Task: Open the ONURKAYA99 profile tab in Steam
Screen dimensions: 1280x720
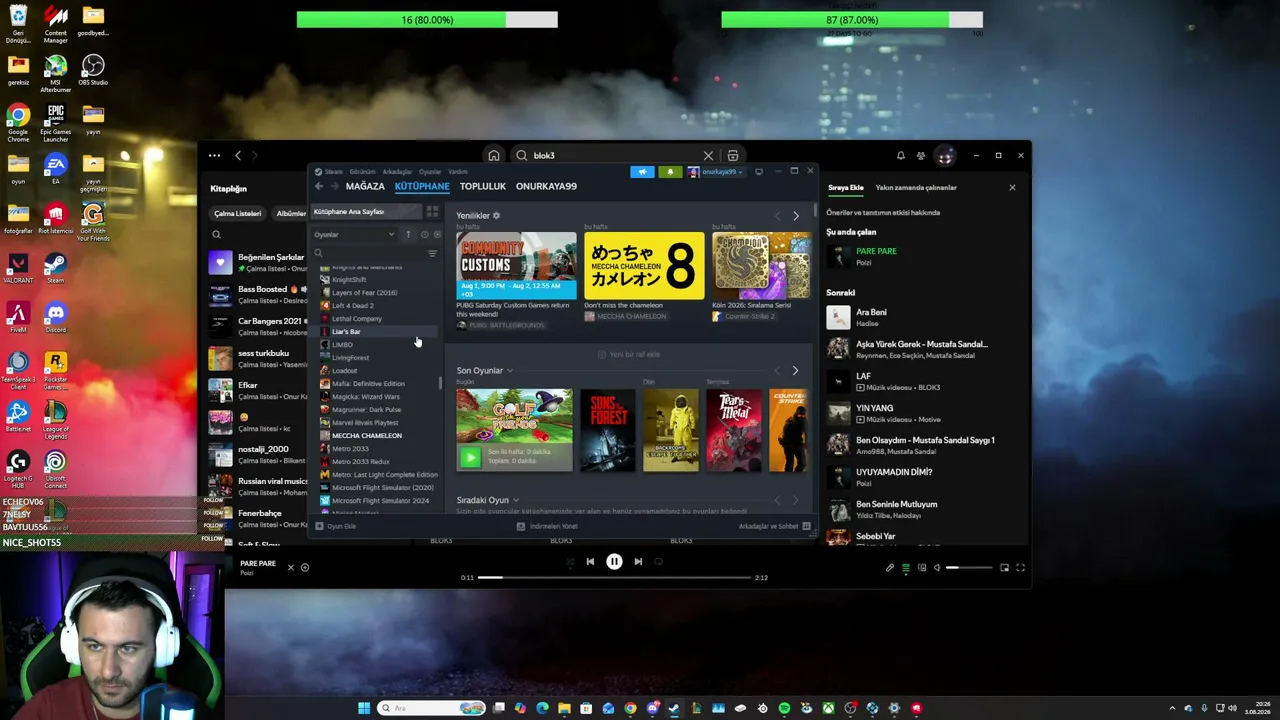Action: pos(546,187)
